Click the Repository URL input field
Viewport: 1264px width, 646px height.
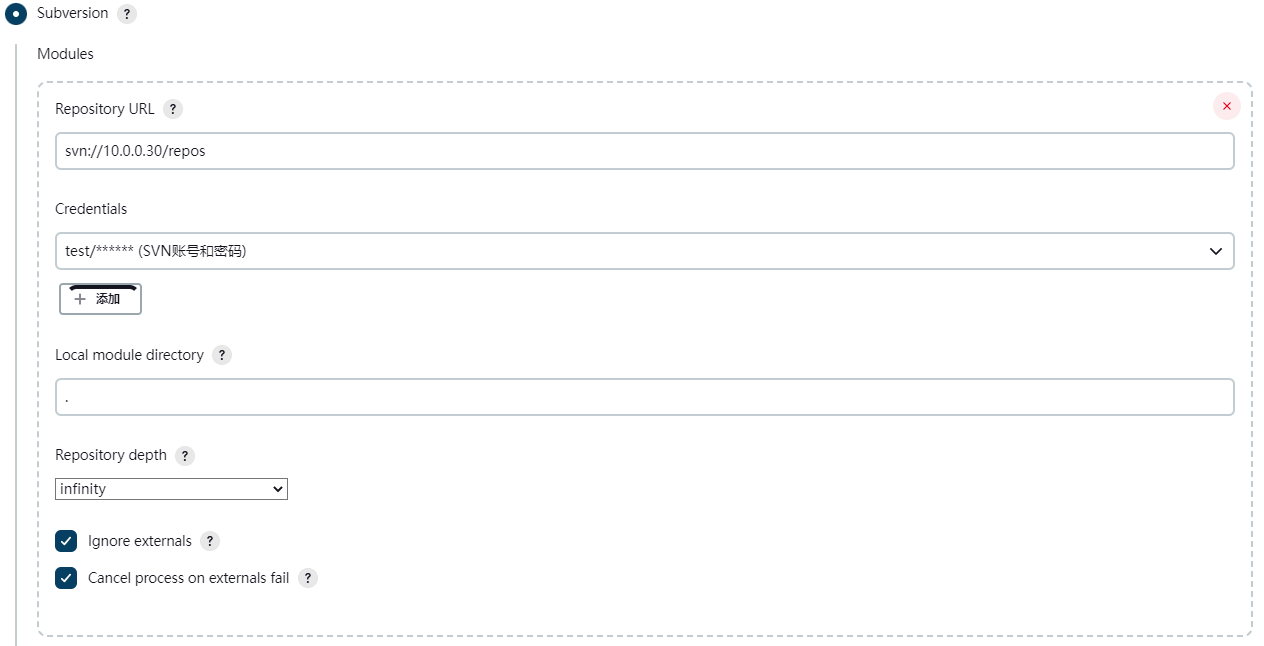644,151
